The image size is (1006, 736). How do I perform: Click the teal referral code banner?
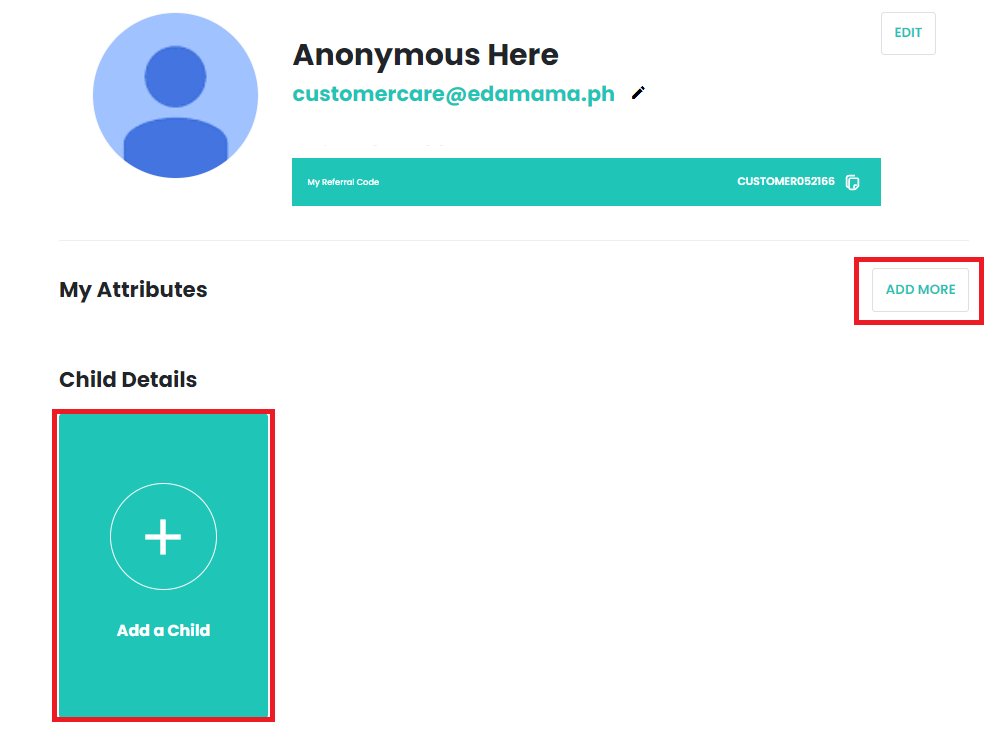586,182
